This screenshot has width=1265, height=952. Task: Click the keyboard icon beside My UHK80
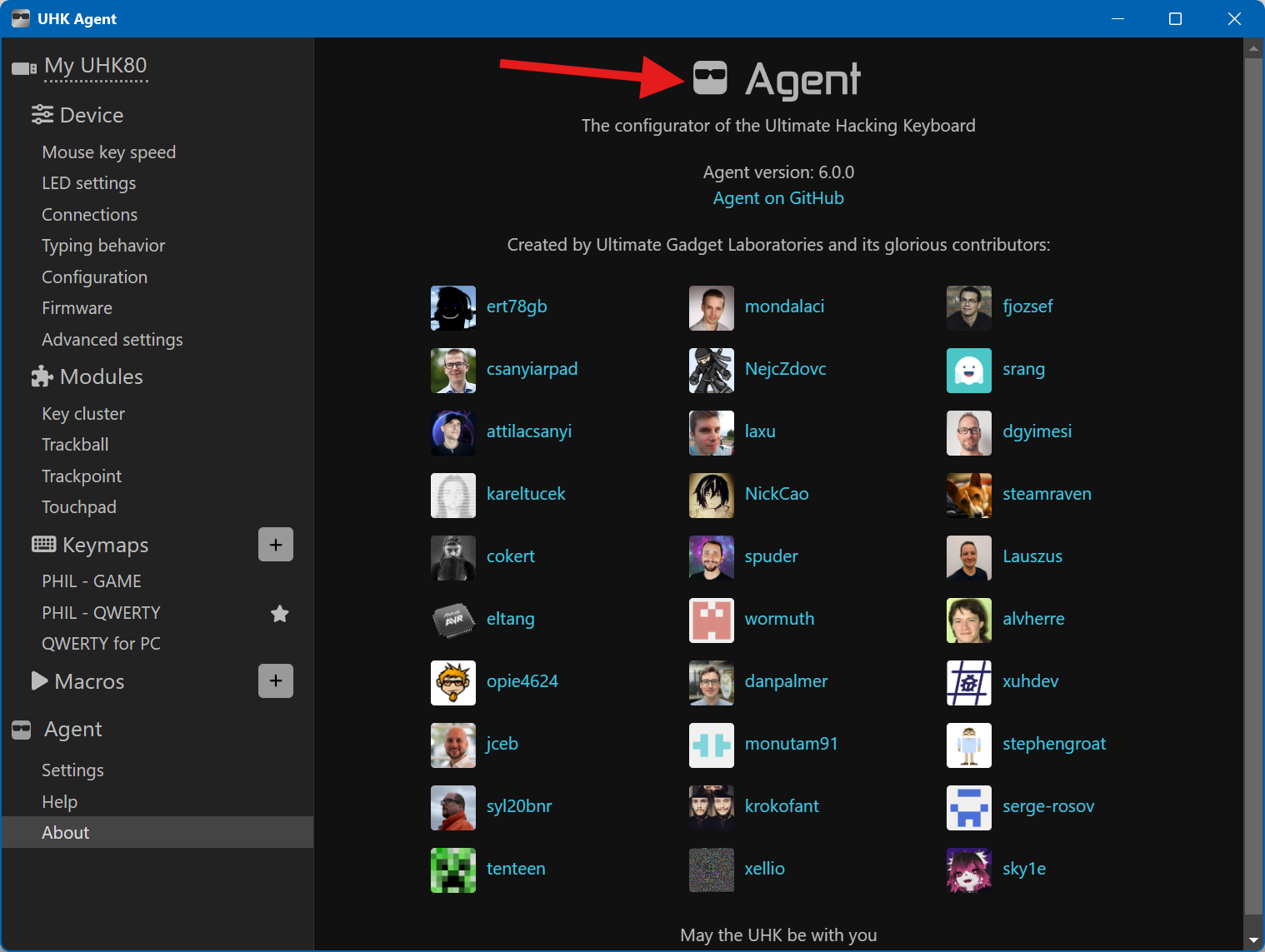(24, 68)
